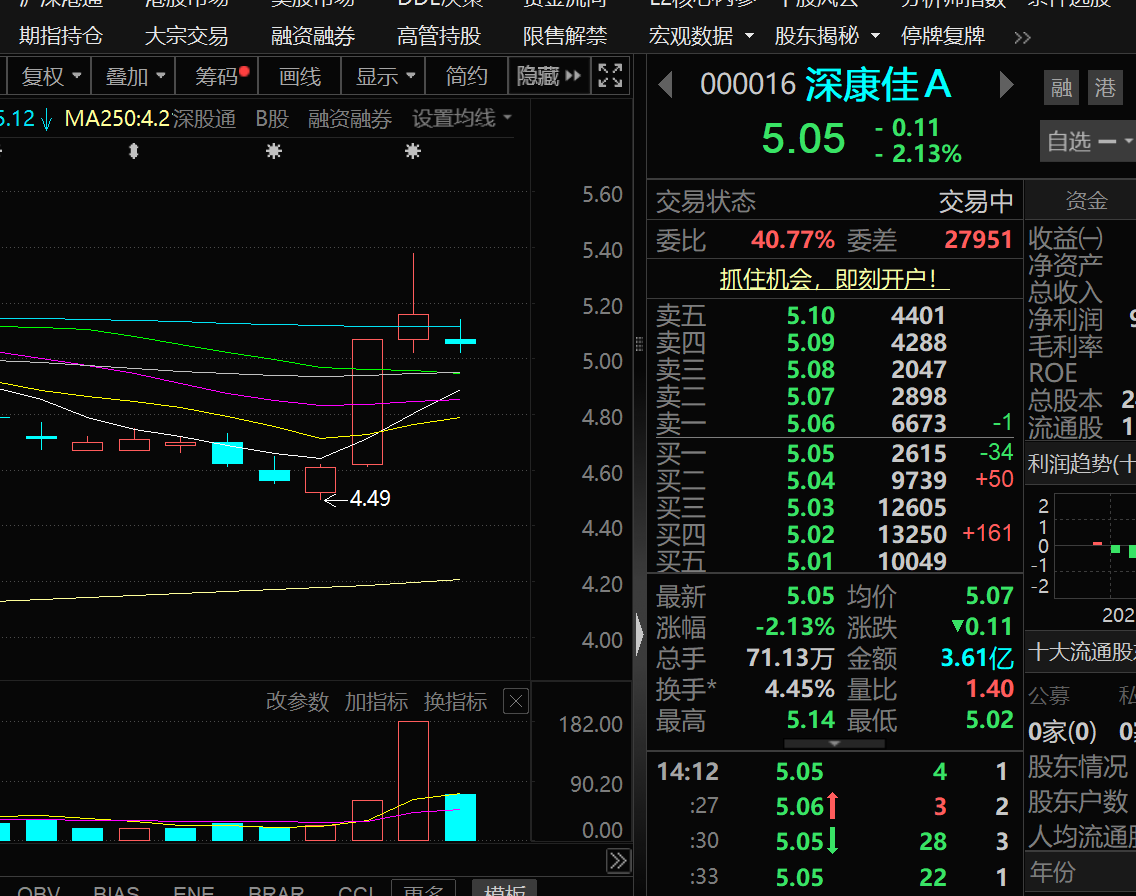
Task: Click the B股 tag
Action: click(272, 118)
